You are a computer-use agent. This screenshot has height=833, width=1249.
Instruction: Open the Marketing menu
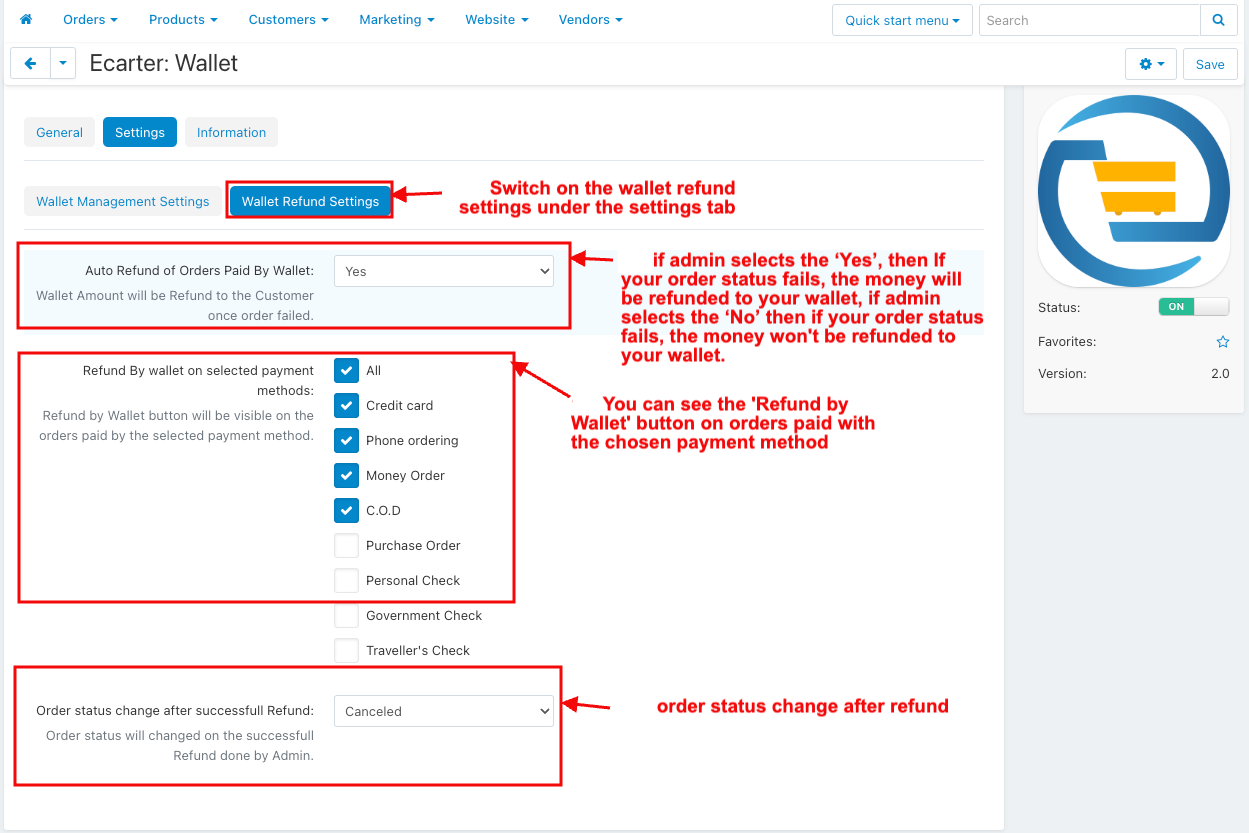tap(397, 20)
